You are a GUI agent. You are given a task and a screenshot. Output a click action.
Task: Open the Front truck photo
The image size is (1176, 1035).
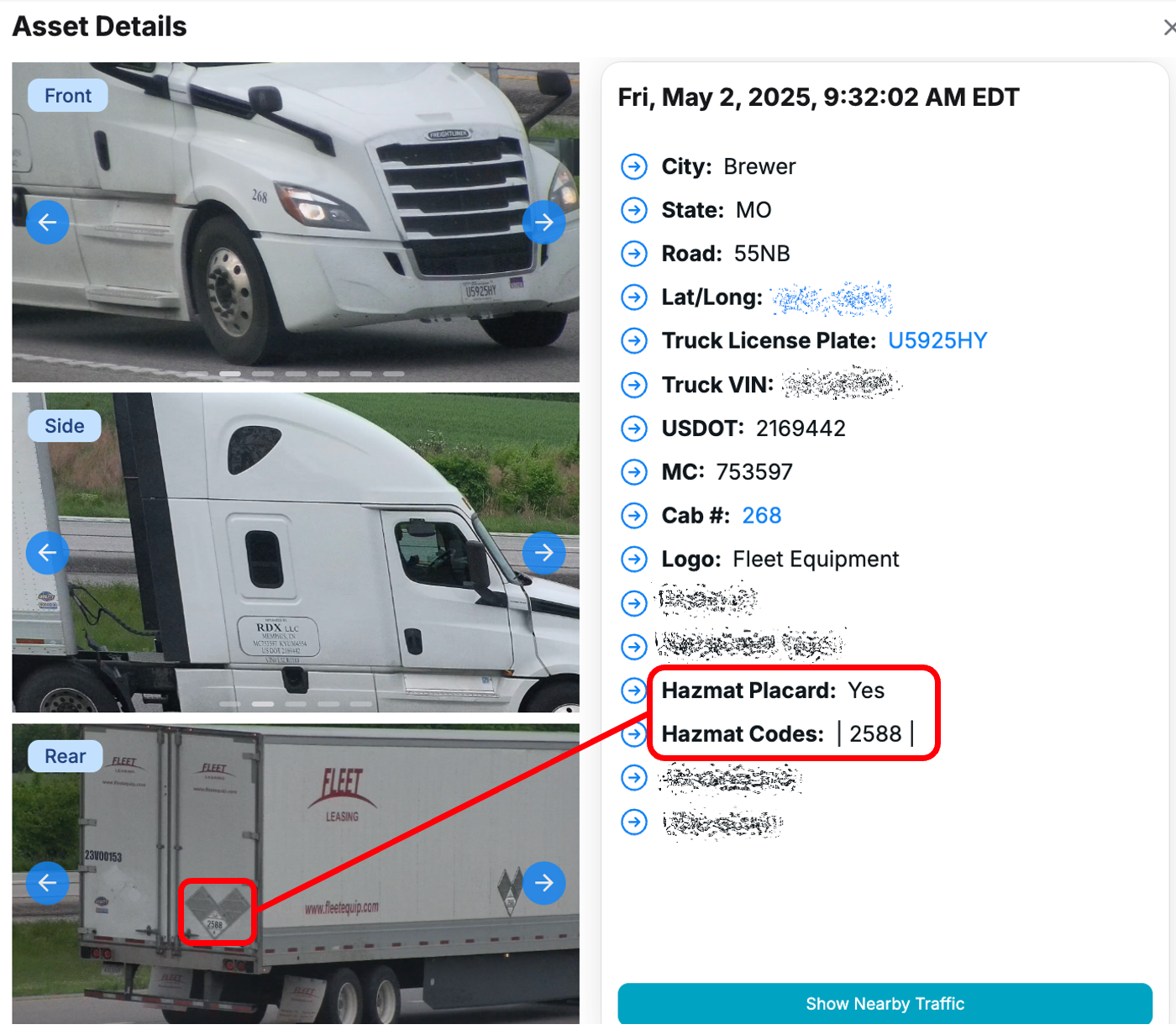point(296,223)
